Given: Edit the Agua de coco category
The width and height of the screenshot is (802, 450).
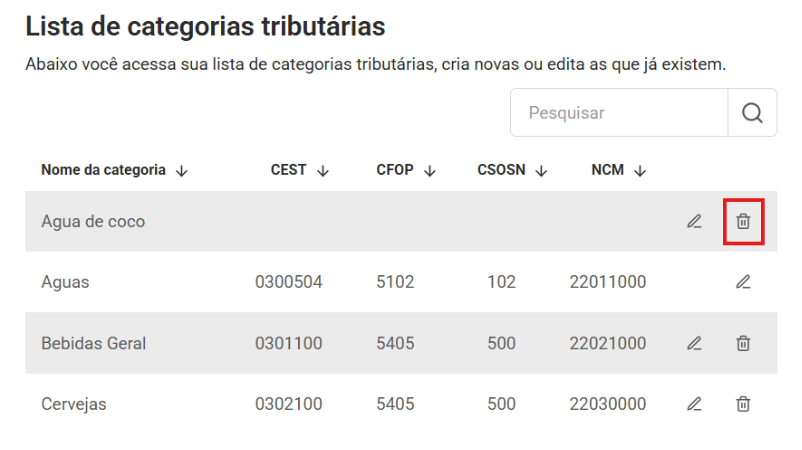Looking at the screenshot, I should (x=694, y=222).
